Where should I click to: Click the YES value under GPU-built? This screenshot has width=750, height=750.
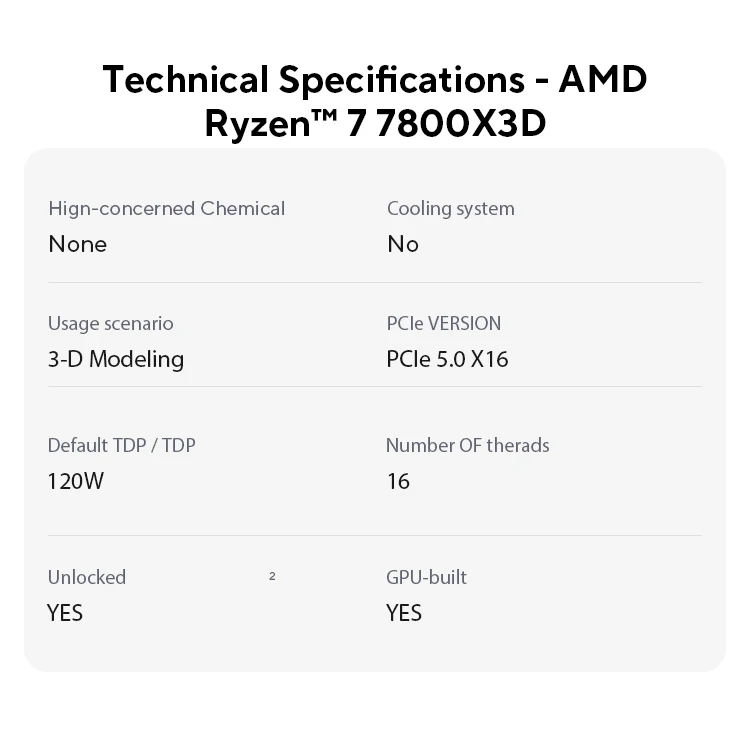(404, 613)
